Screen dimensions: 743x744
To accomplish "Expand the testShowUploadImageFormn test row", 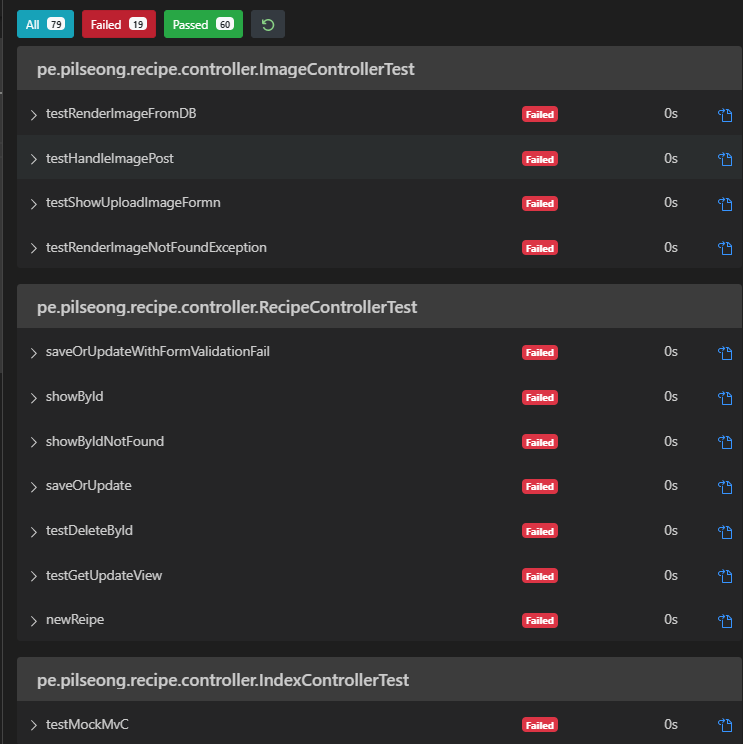I will [33, 204].
